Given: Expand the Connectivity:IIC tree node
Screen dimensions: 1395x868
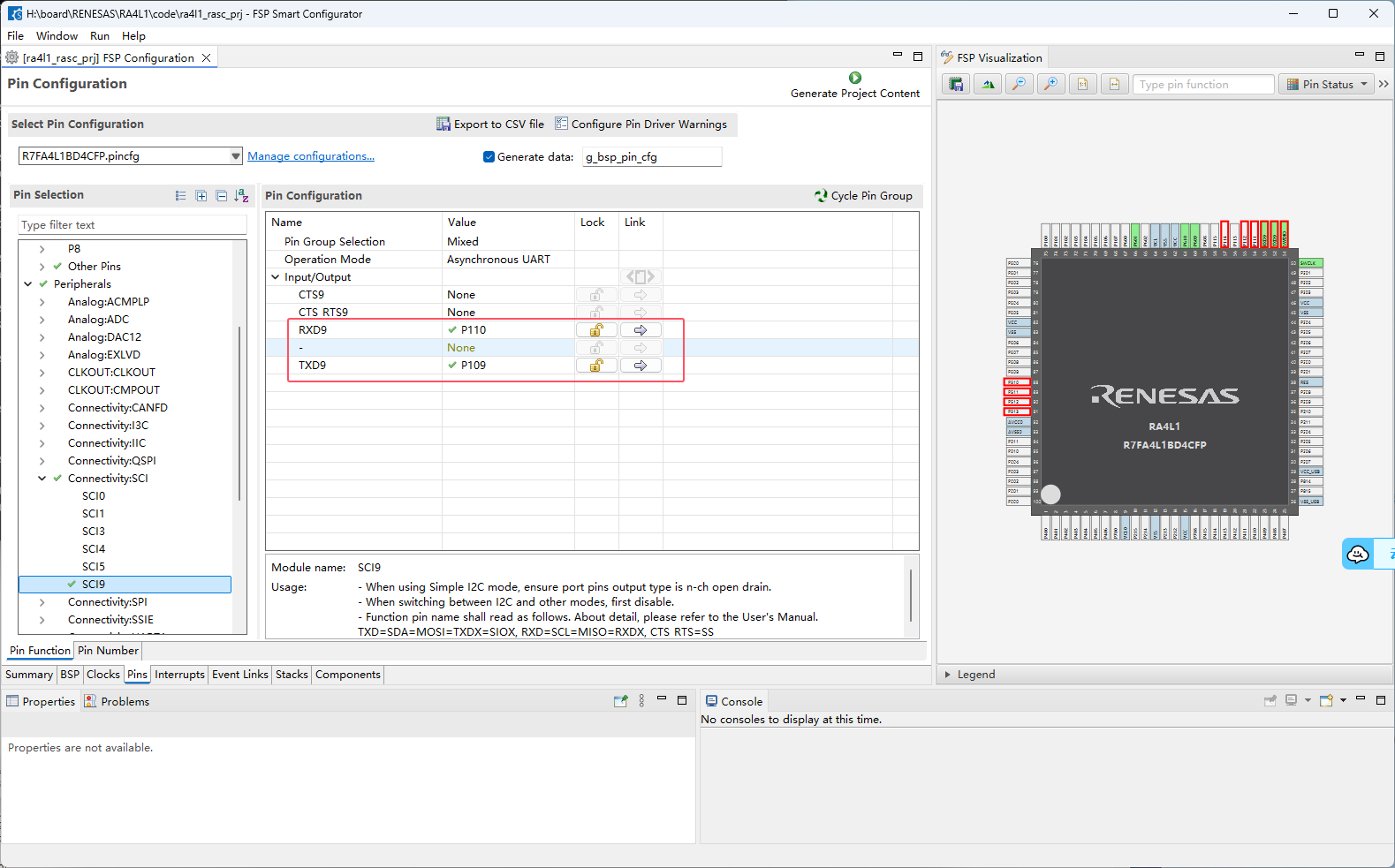Looking at the screenshot, I should (42, 443).
